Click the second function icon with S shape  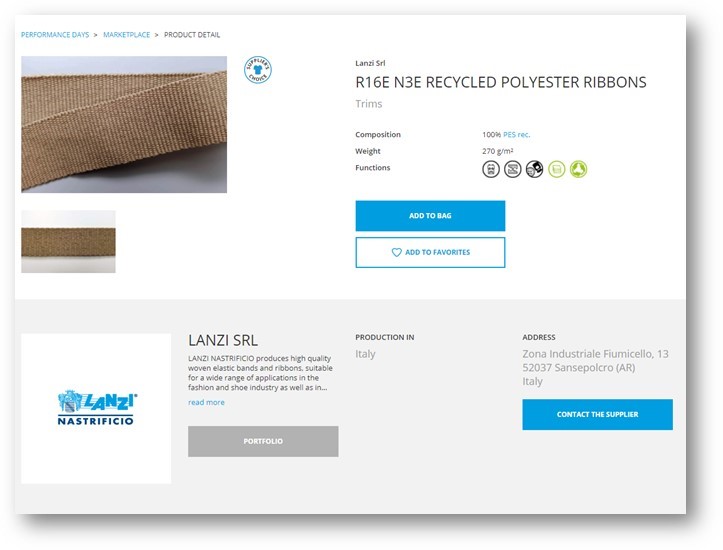(x=513, y=169)
